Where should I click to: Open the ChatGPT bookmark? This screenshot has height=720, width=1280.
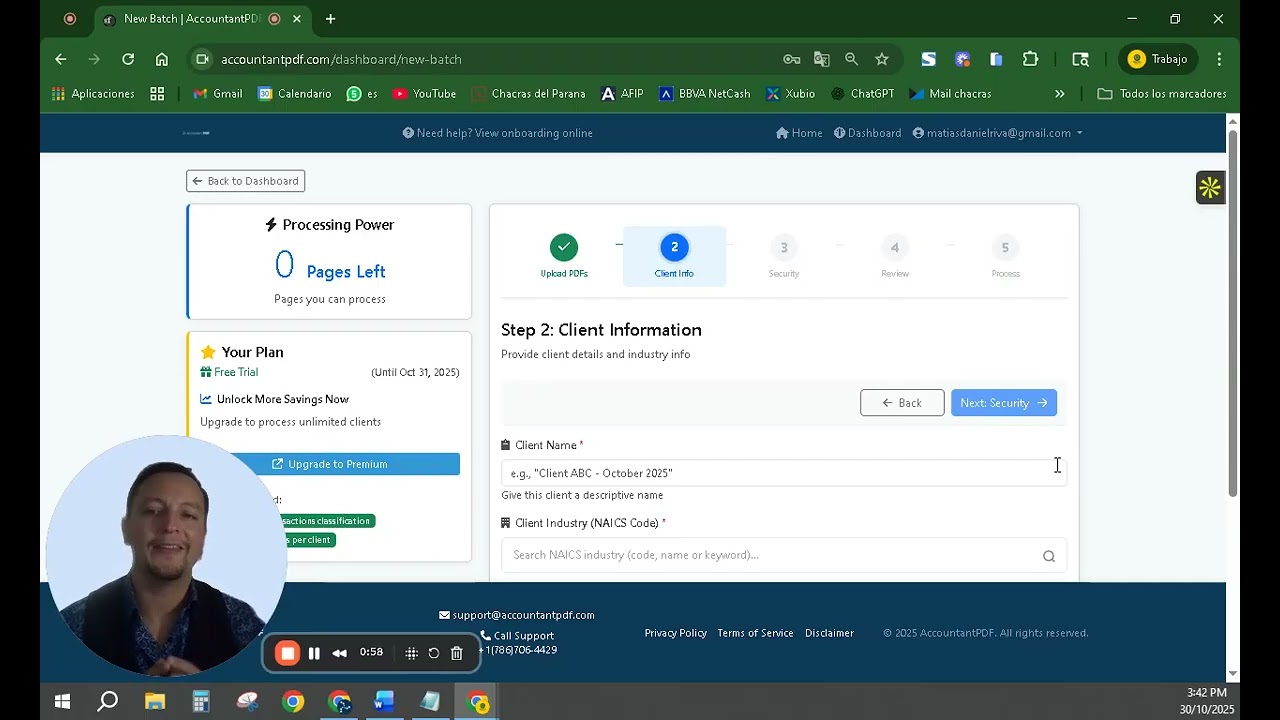pyautogui.click(x=863, y=94)
